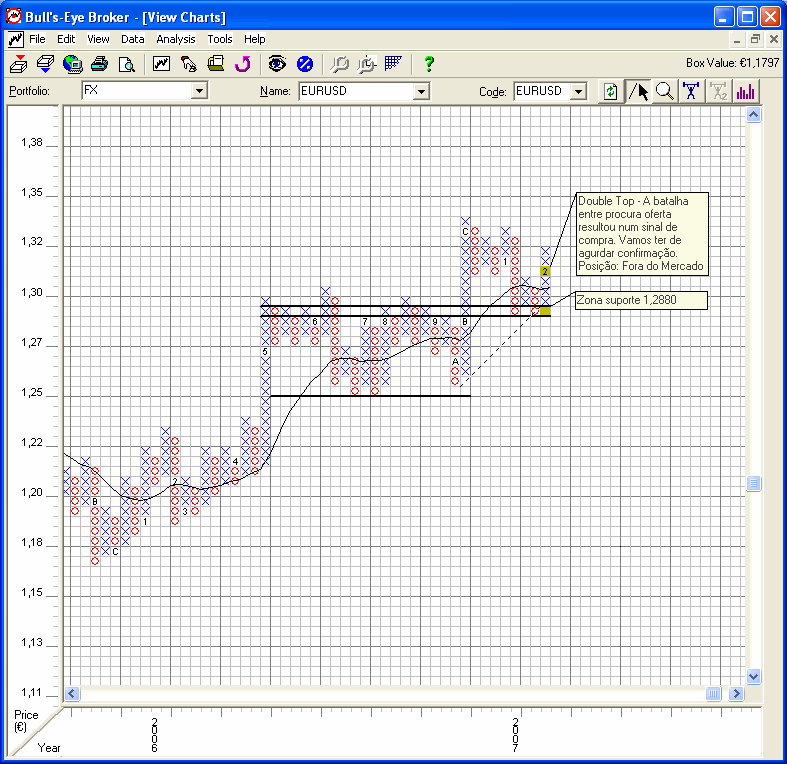The image size is (787, 764).
Task: Open the File menu
Action: [37, 39]
